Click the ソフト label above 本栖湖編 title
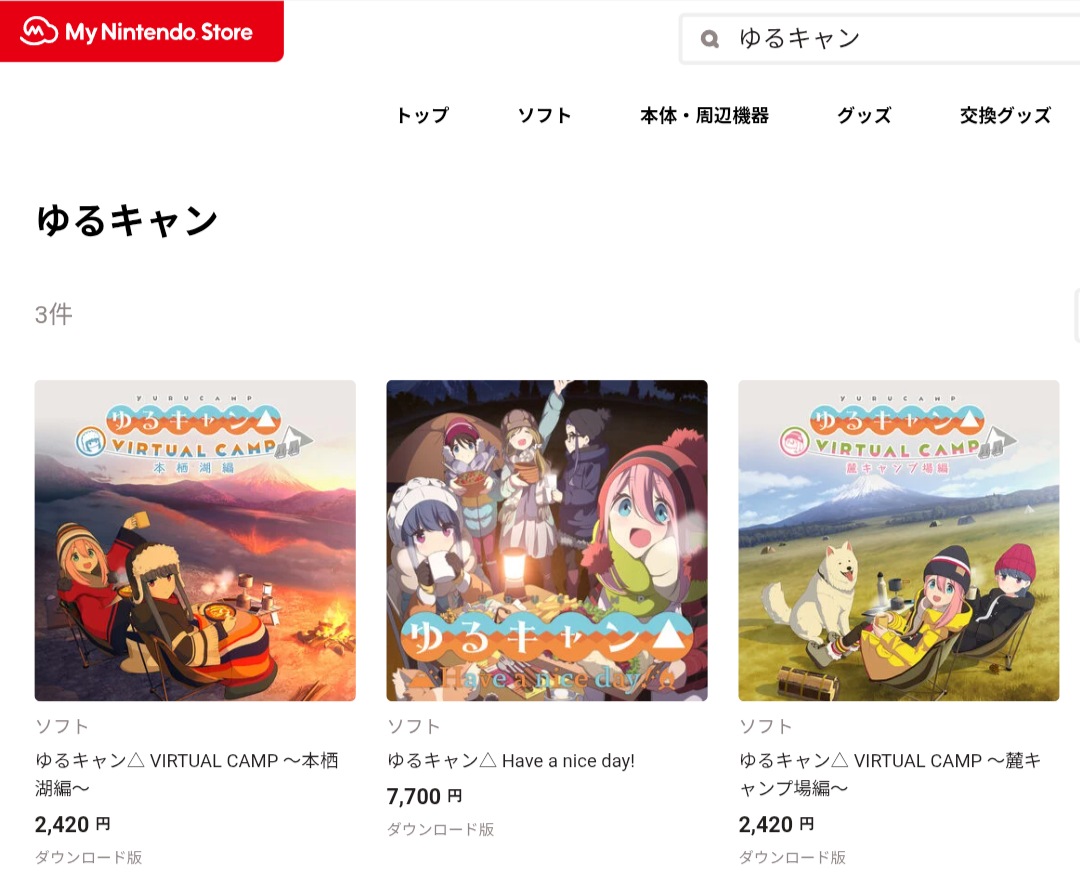This screenshot has height=894, width=1080. [x=62, y=726]
